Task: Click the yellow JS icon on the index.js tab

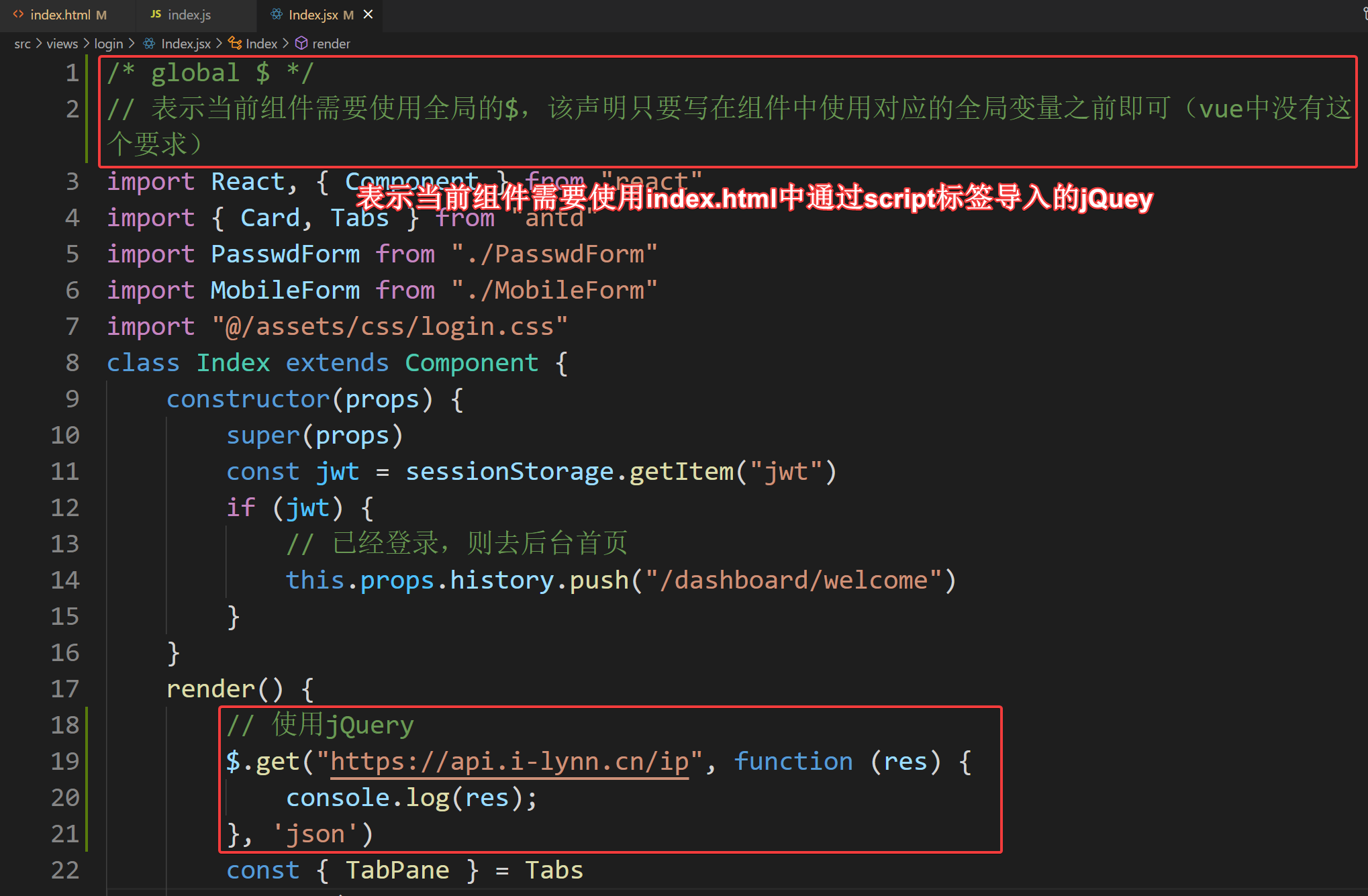Action: point(155,14)
